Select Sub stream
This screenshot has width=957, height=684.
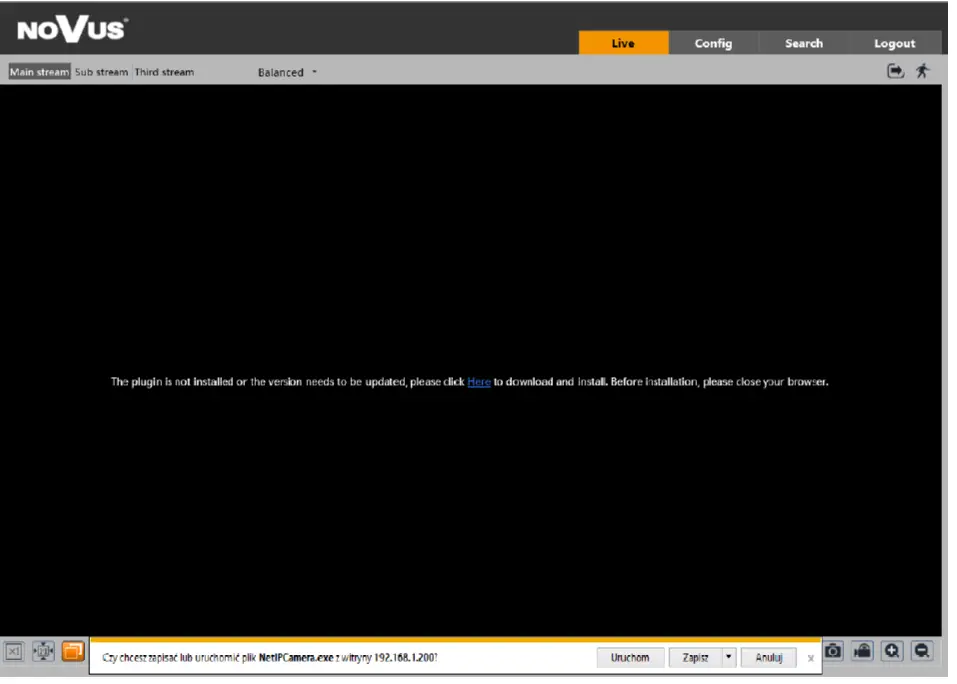click(x=101, y=71)
